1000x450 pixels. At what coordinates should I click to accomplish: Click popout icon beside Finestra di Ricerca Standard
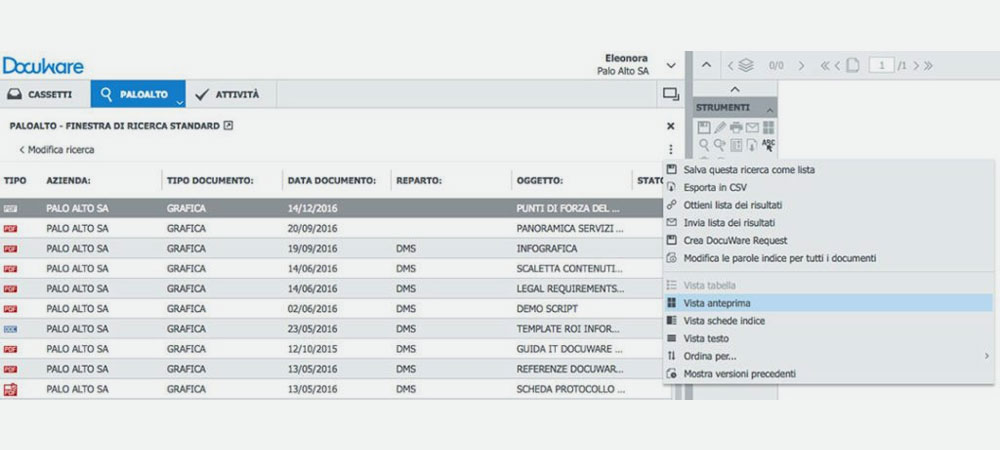tap(229, 126)
